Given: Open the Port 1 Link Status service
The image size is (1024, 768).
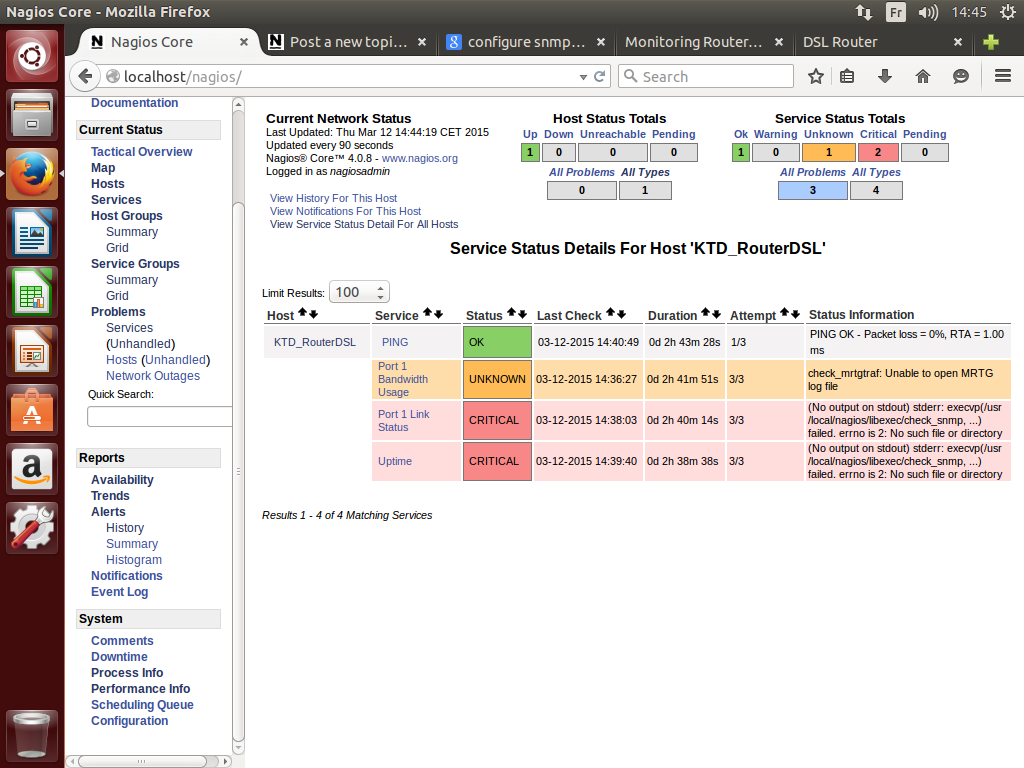Looking at the screenshot, I should pos(403,420).
